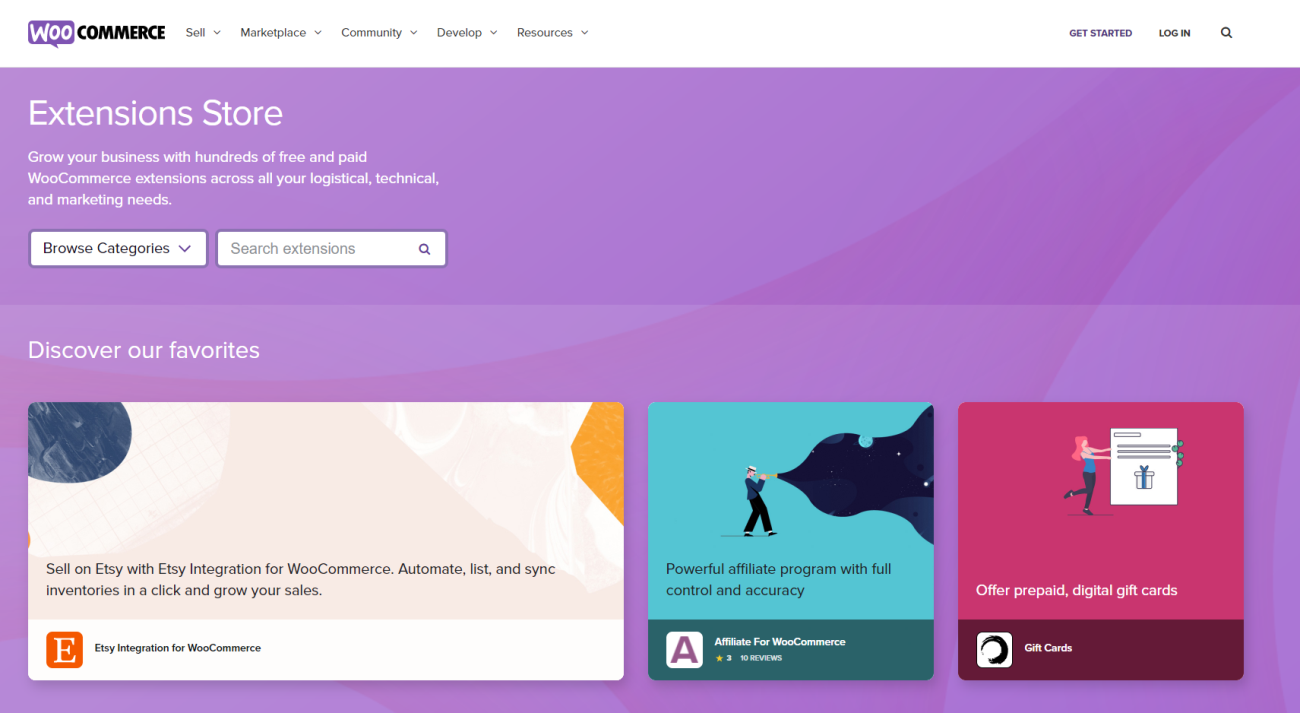Open Etsy Integration for WooCommerce link
1300x713 pixels.
point(178,648)
